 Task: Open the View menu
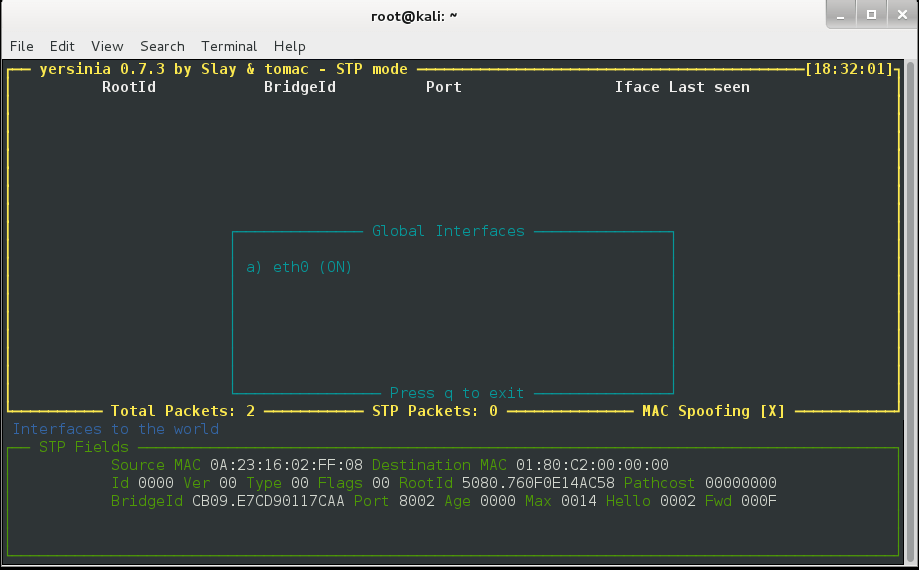coord(107,46)
